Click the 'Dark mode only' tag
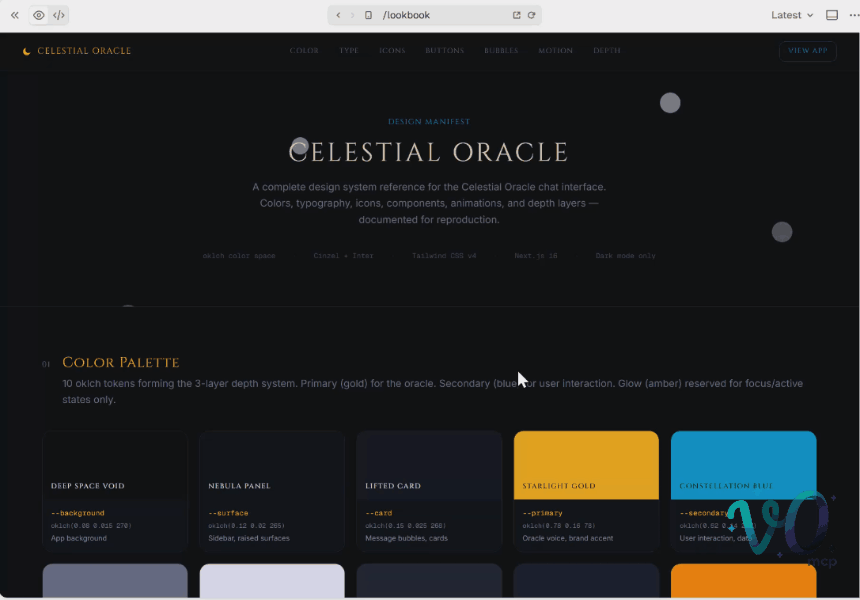 click(x=625, y=256)
